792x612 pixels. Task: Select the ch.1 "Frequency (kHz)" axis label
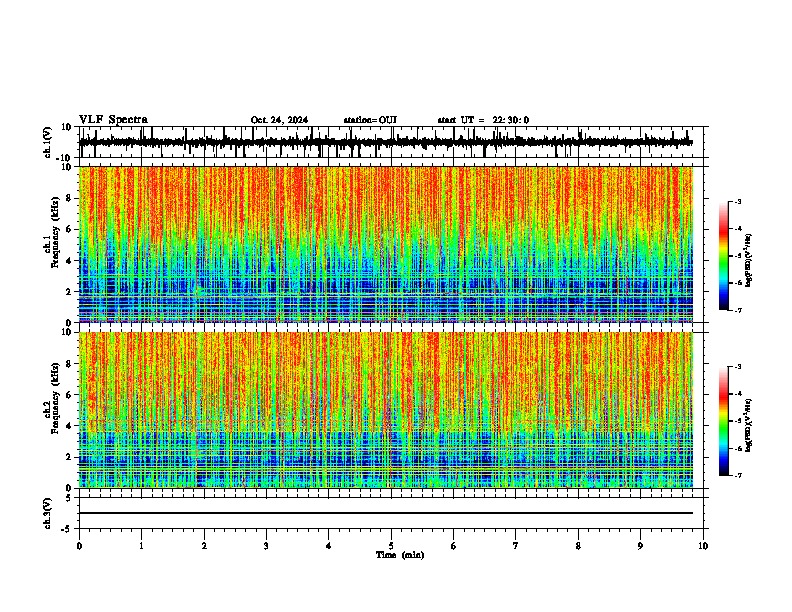tap(55, 233)
